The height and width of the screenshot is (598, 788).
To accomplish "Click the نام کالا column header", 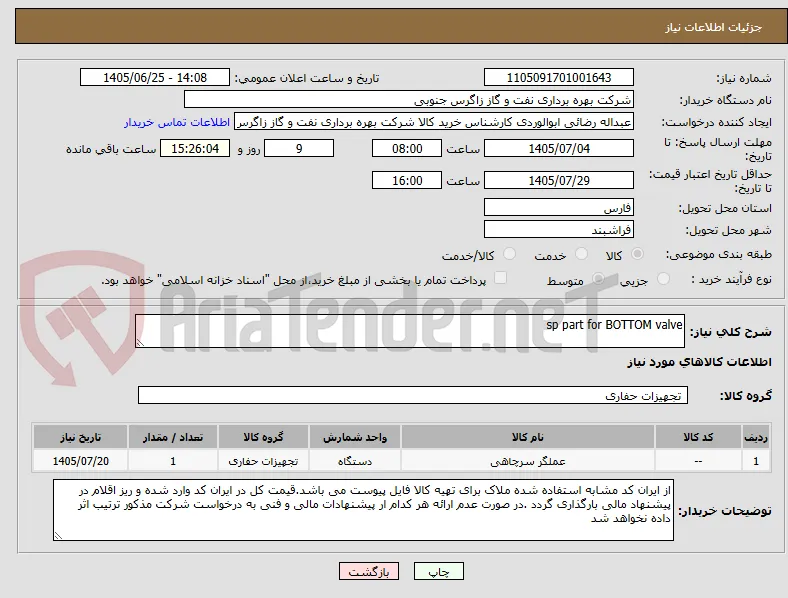I will pyautogui.click(x=528, y=437).
